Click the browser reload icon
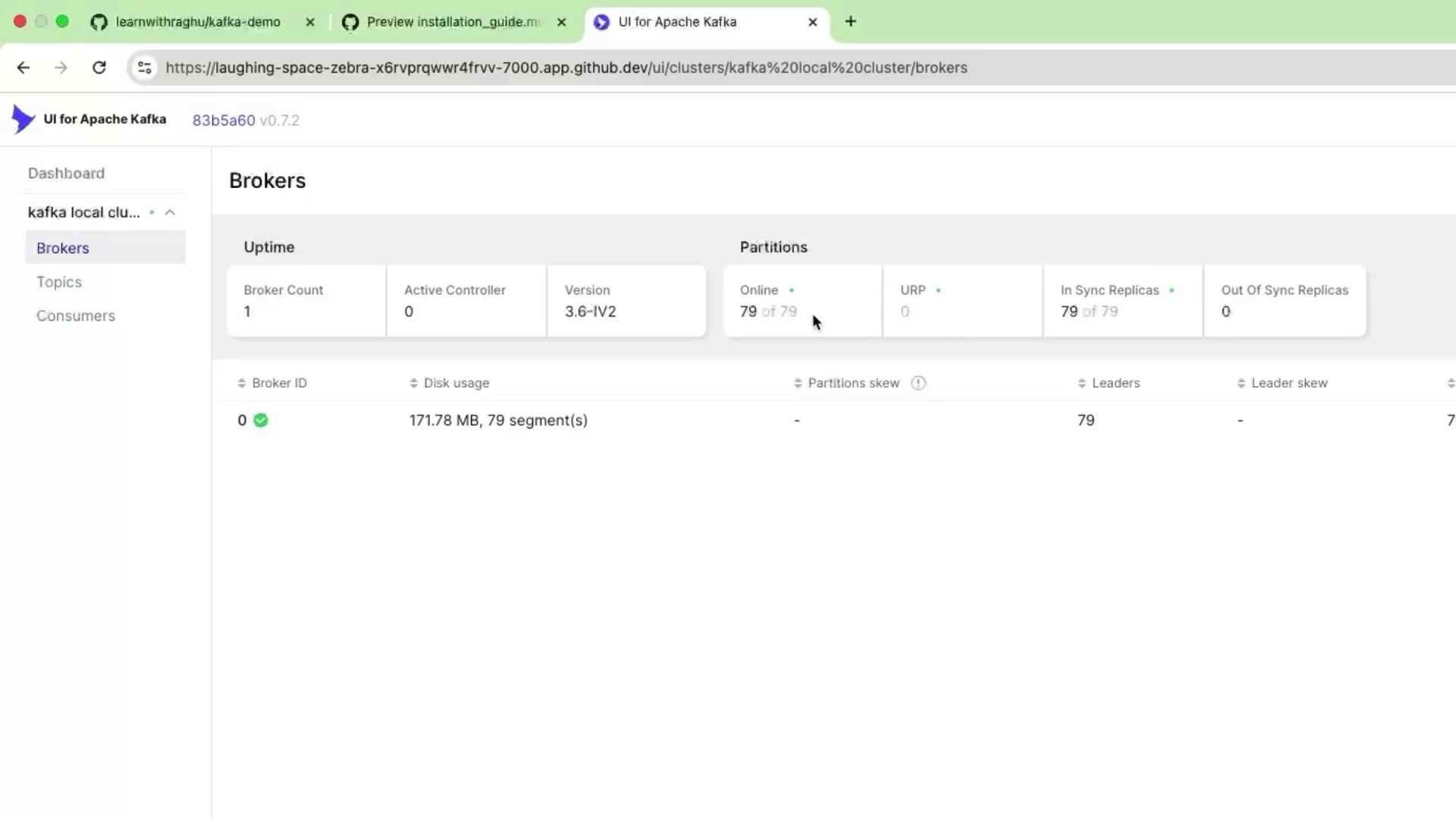 [x=99, y=67]
